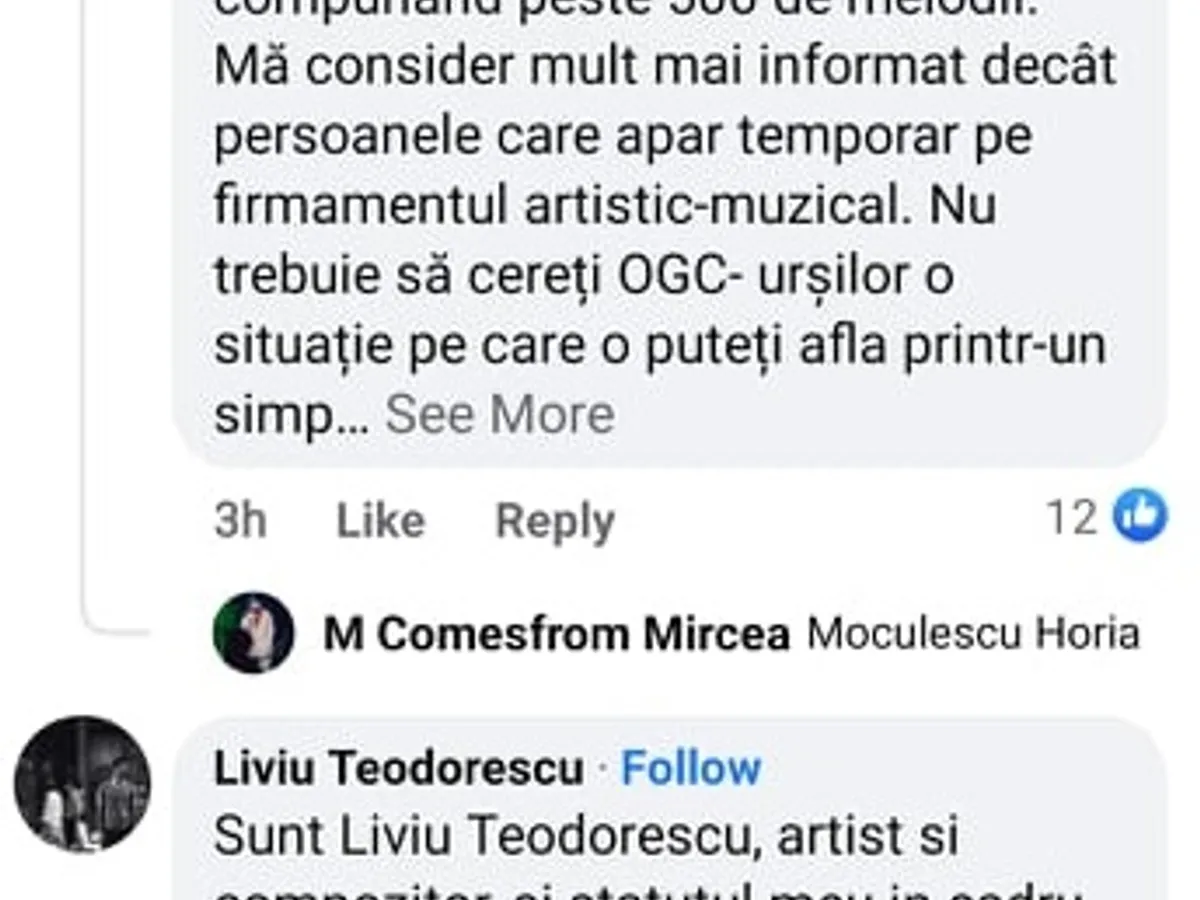
Task: Follow Liviu Teodorescu
Action: point(691,768)
